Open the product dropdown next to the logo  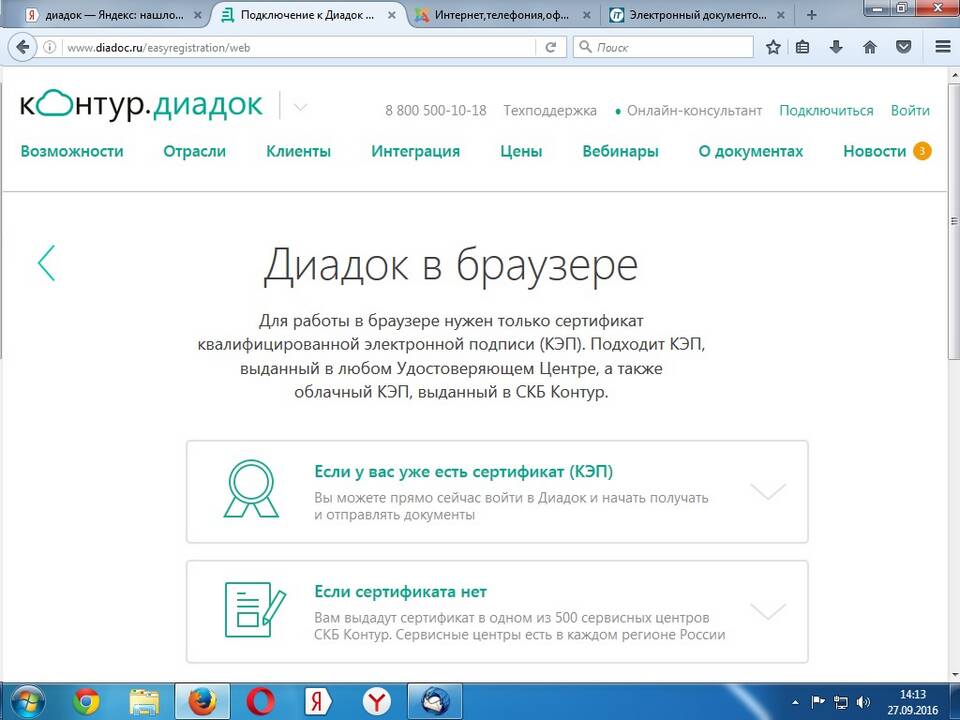(299, 107)
